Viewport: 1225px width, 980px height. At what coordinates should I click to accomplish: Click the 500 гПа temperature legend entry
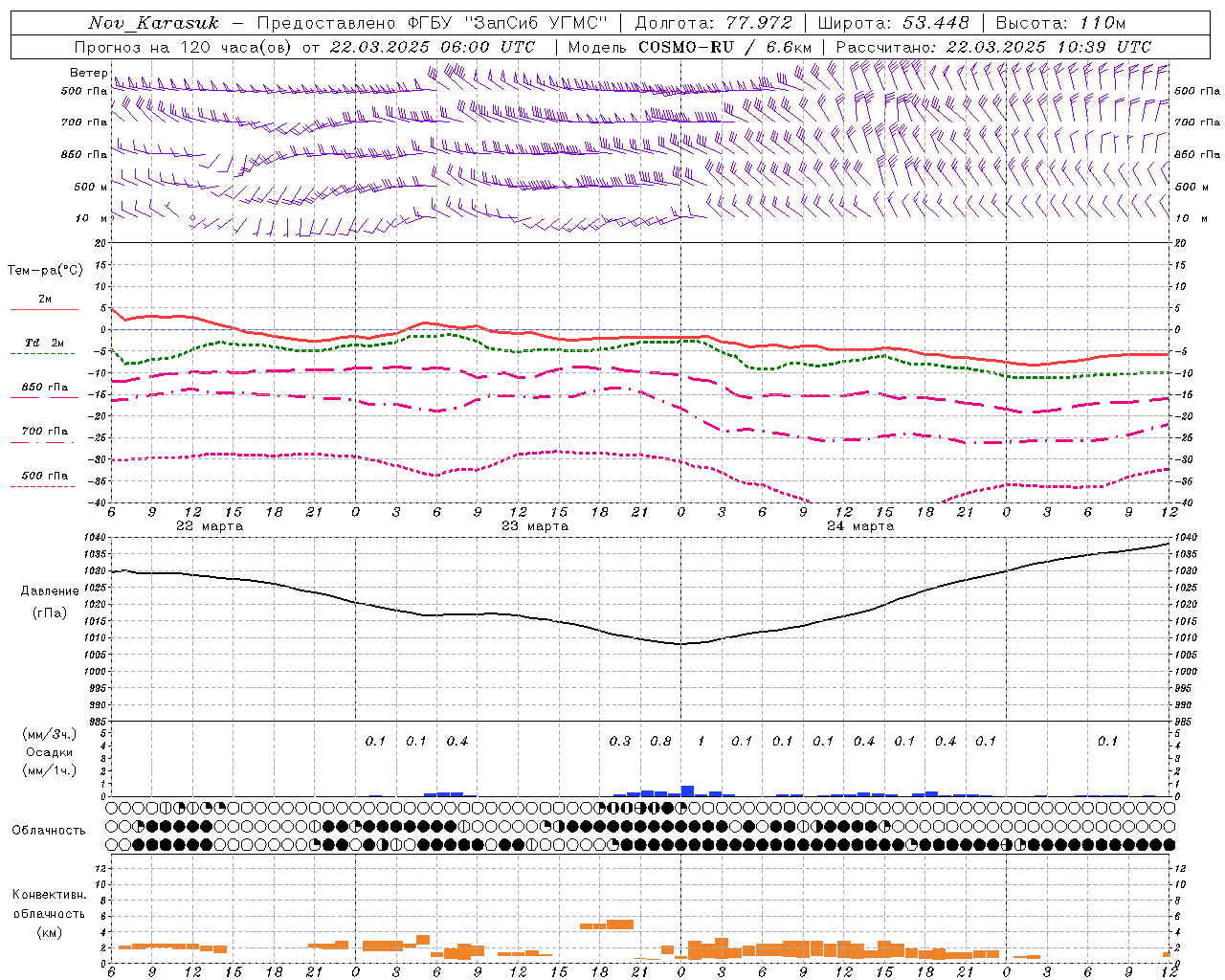click(45, 476)
